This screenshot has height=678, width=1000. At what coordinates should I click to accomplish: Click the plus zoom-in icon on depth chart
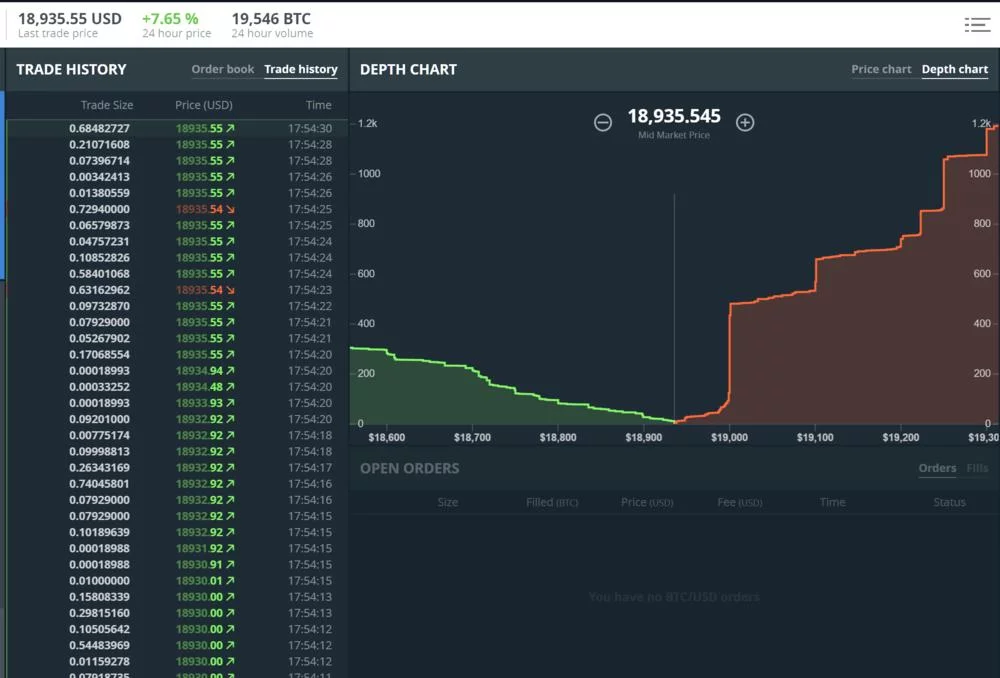(745, 122)
